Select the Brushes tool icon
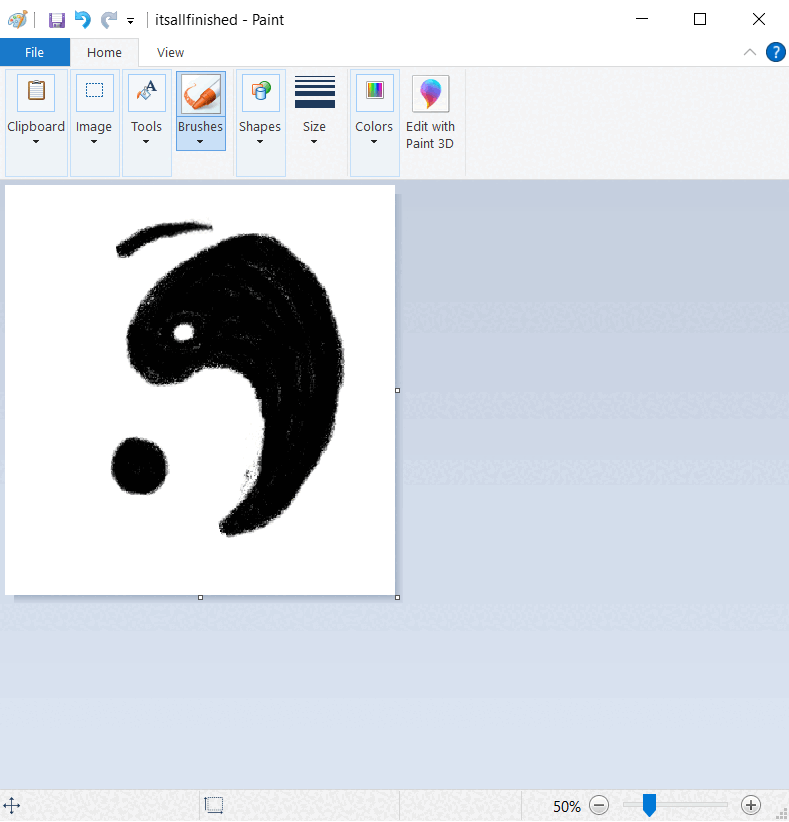The width and height of the screenshot is (789, 822). [x=201, y=93]
